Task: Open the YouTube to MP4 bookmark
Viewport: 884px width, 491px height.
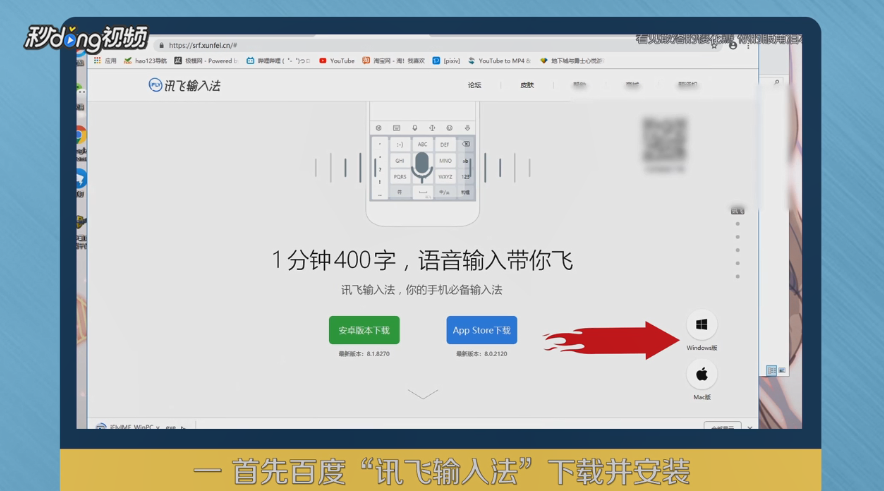Action: [500, 60]
